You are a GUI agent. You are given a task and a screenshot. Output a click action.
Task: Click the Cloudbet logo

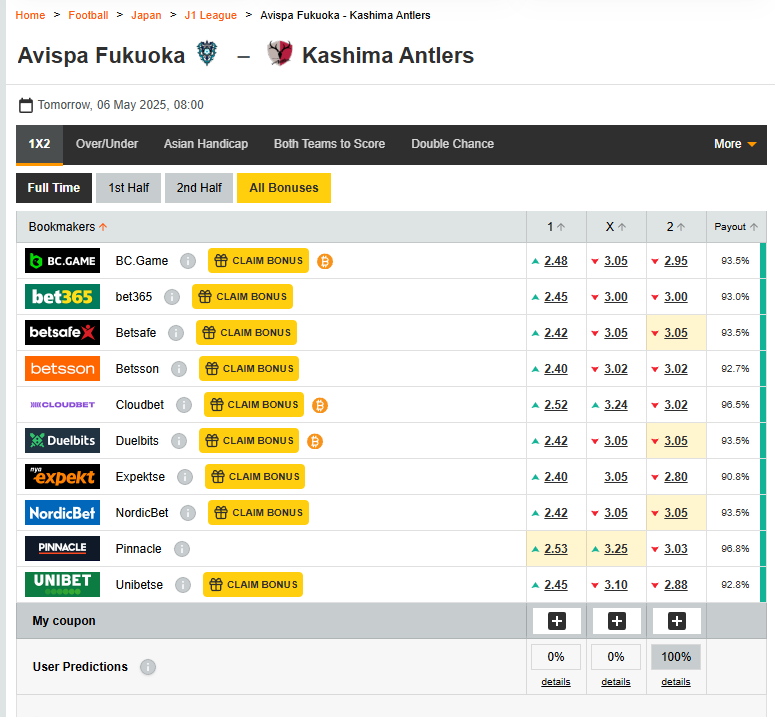[x=62, y=405]
